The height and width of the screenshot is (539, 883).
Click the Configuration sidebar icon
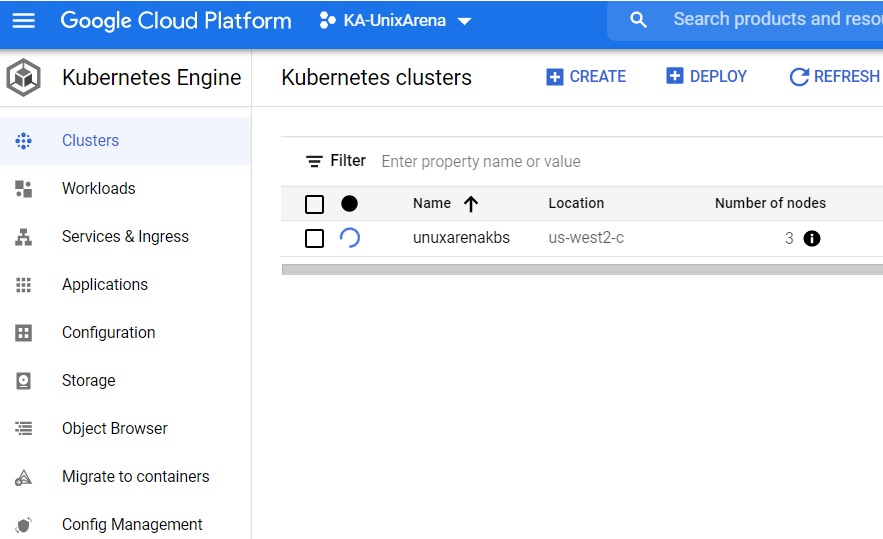[x=23, y=333]
